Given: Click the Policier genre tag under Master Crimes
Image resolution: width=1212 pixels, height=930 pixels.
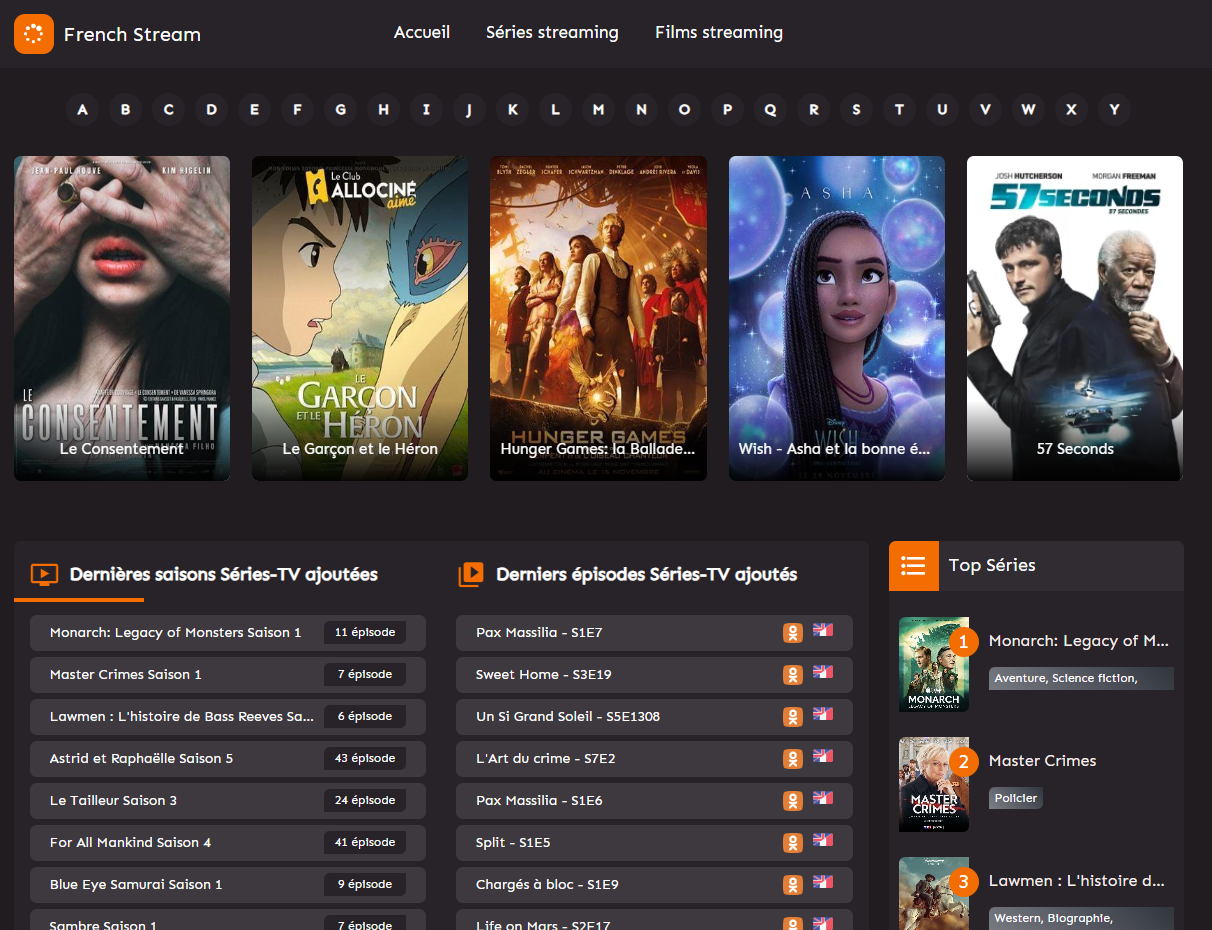Looking at the screenshot, I should tap(1016, 798).
